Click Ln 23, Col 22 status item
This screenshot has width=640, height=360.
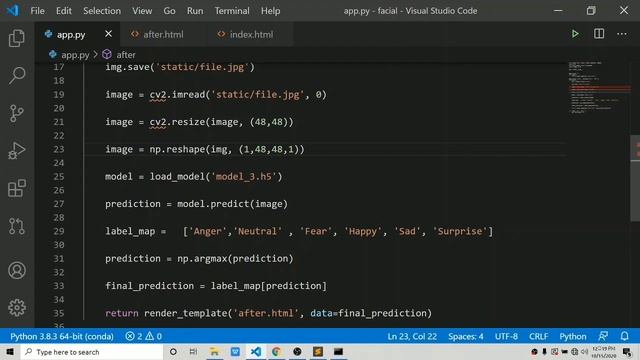[x=412, y=336]
